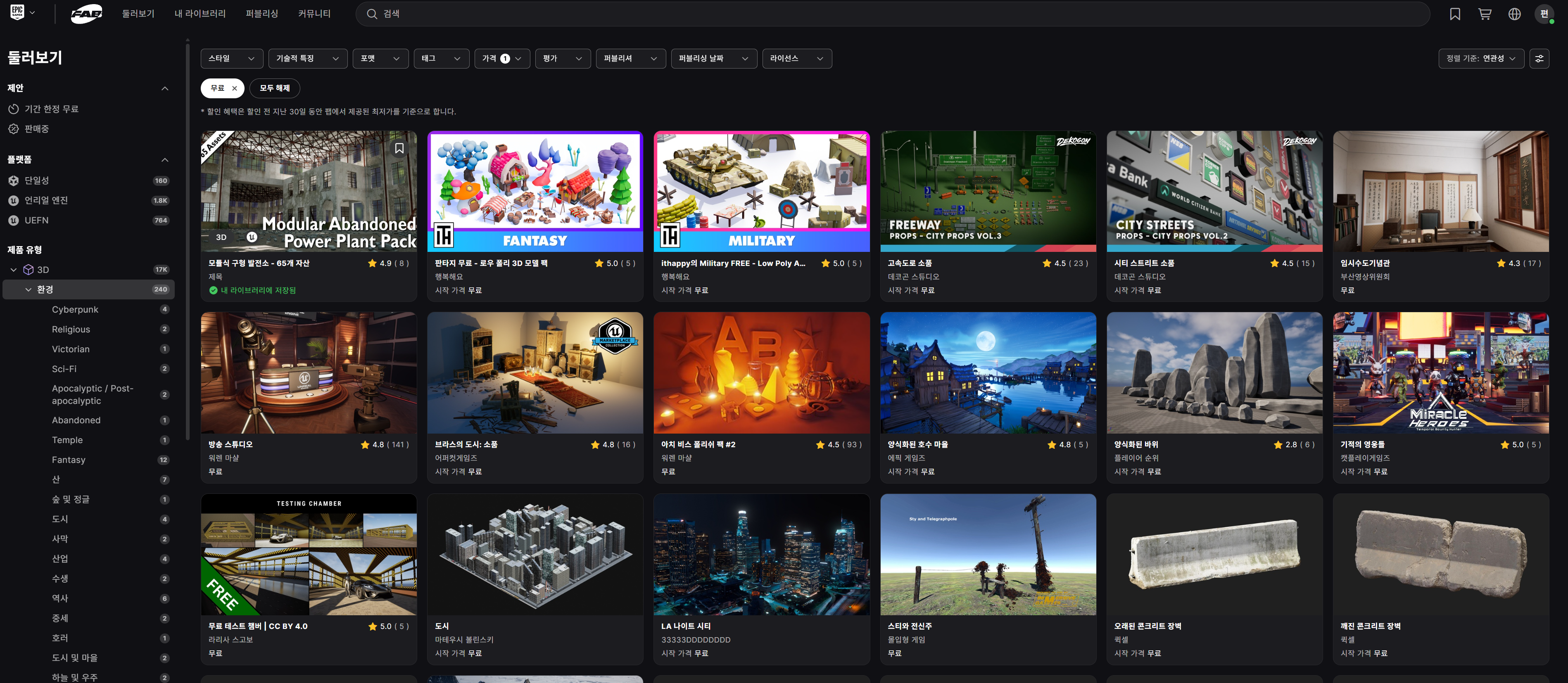Open the 스타일 dropdown filter

click(231, 59)
